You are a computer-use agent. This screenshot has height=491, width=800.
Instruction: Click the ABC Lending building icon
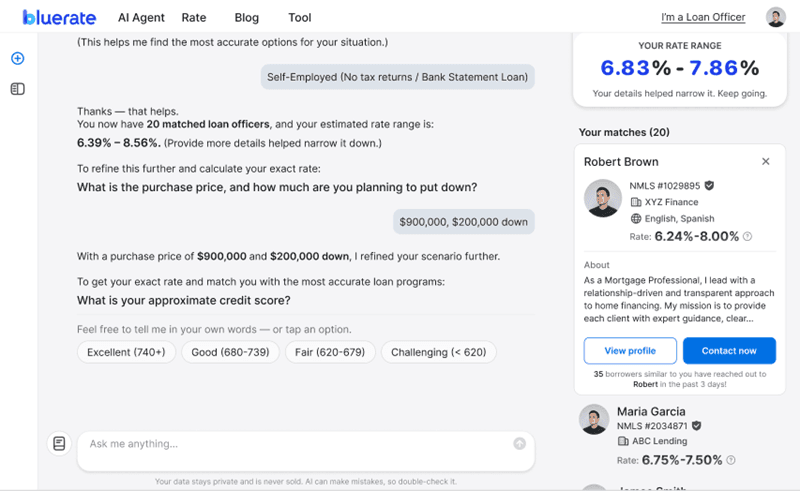623,440
